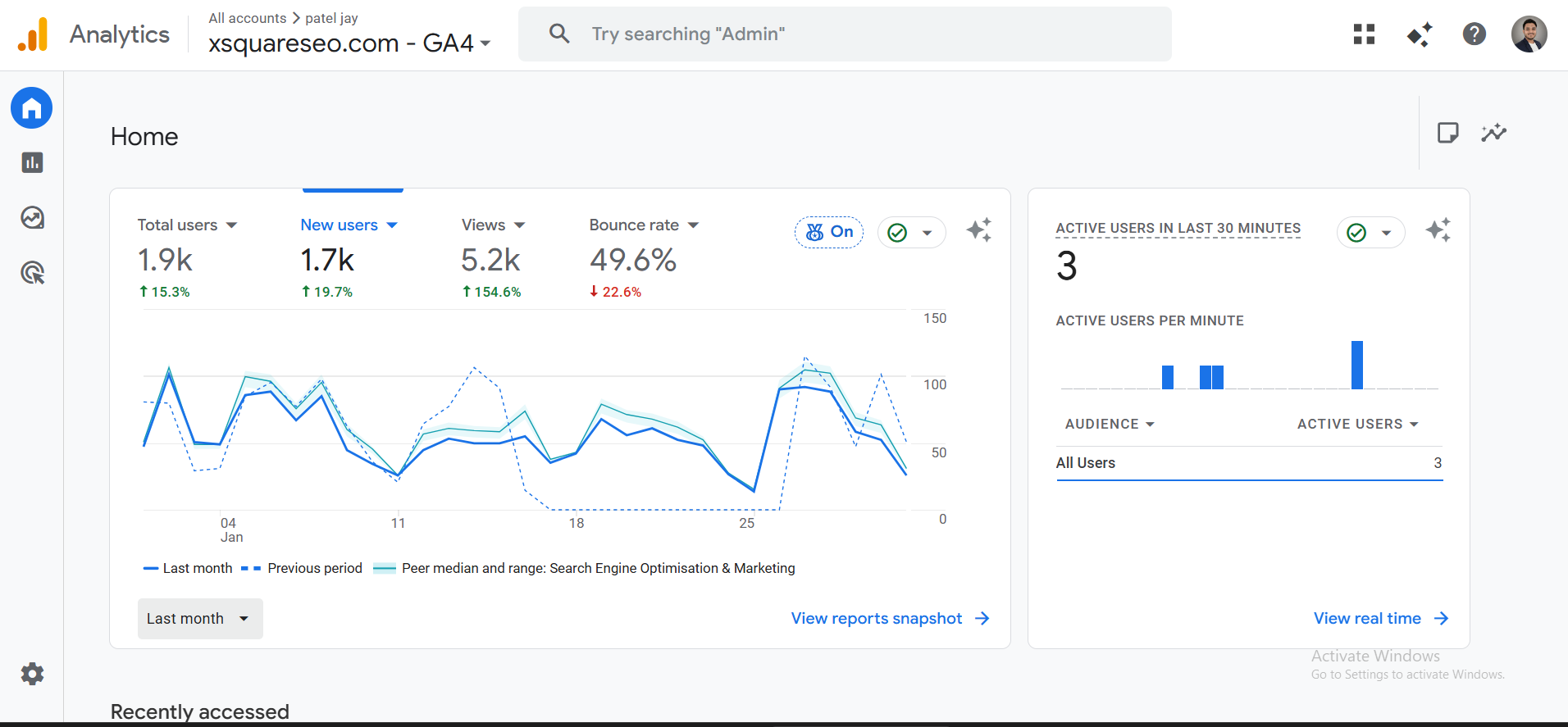Click the Google Analytics logo
Screen dimensions: 1568x727
pyautogui.click(x=33, y=34)
